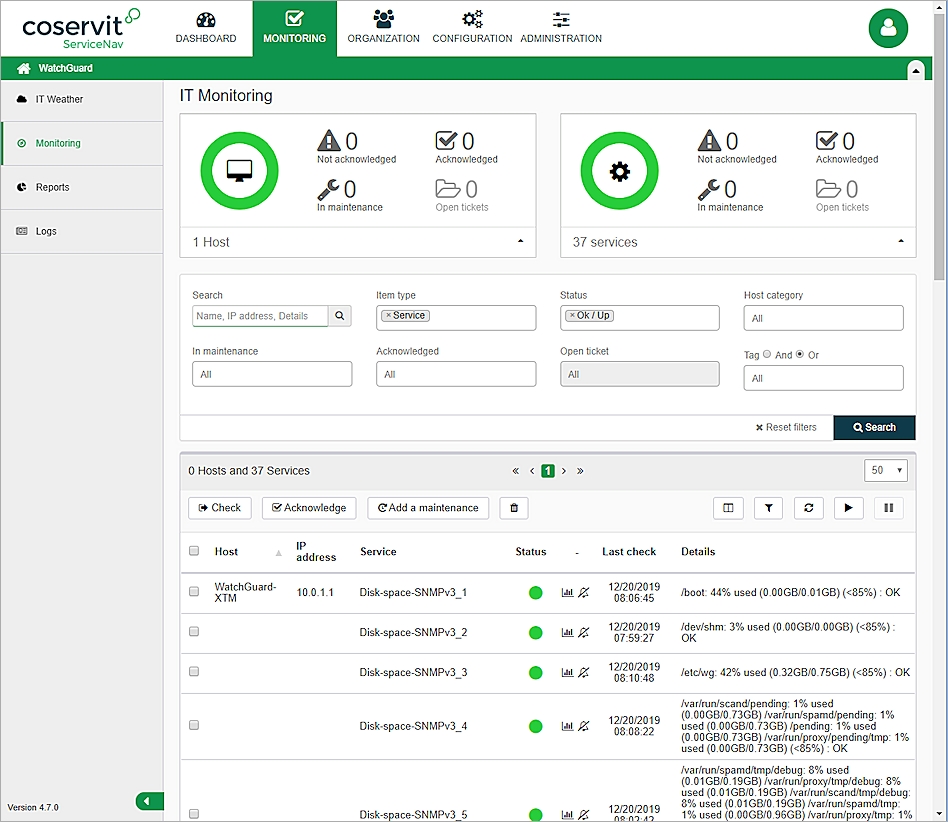
Task: Click the filter funnel icon button
Action: 768,508
